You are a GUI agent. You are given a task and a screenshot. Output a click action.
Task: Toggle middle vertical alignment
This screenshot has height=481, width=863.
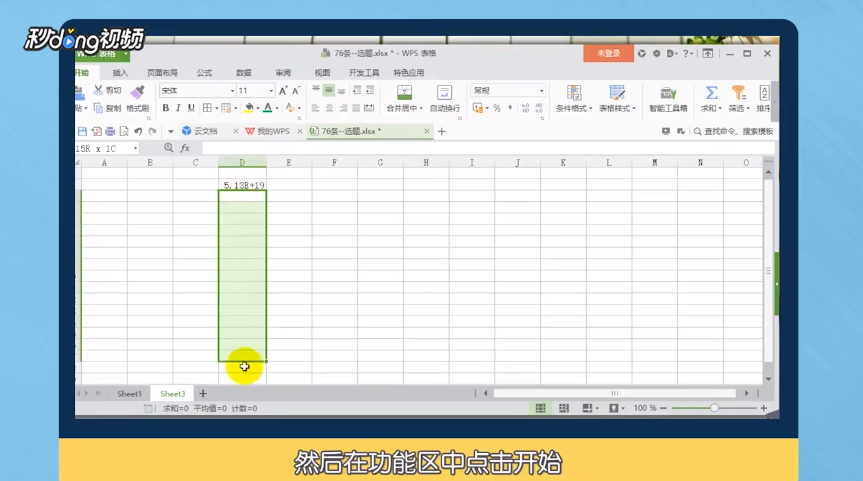(329, 90)
